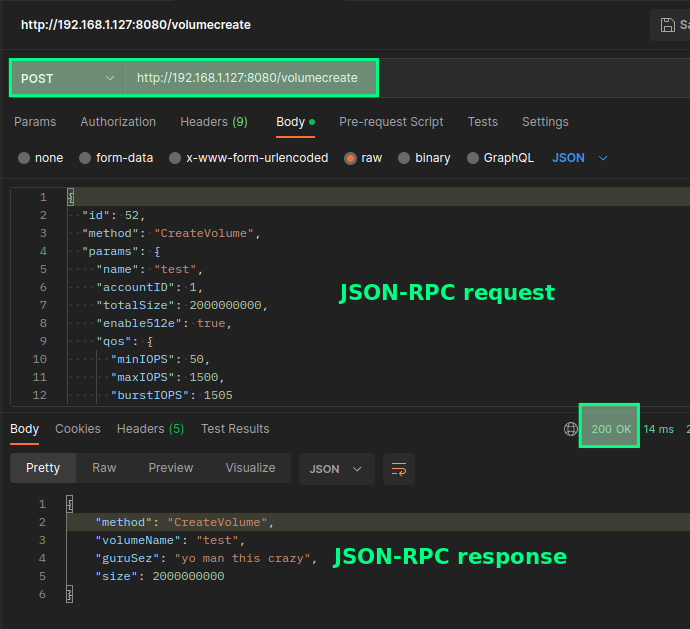The height and width of the screenshot is (629, 690).
Task: Open the Pre-request Script tab
Action: point(391,122)
